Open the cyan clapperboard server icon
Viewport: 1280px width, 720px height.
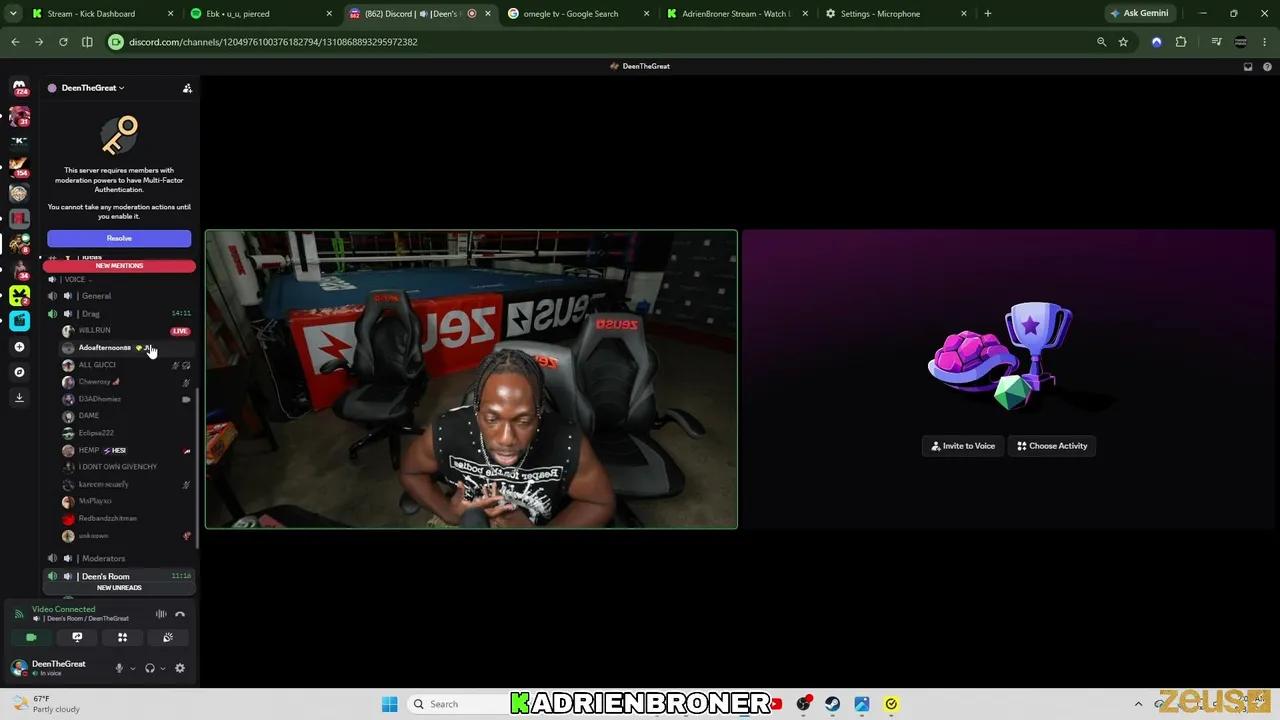tap(19, 321)
